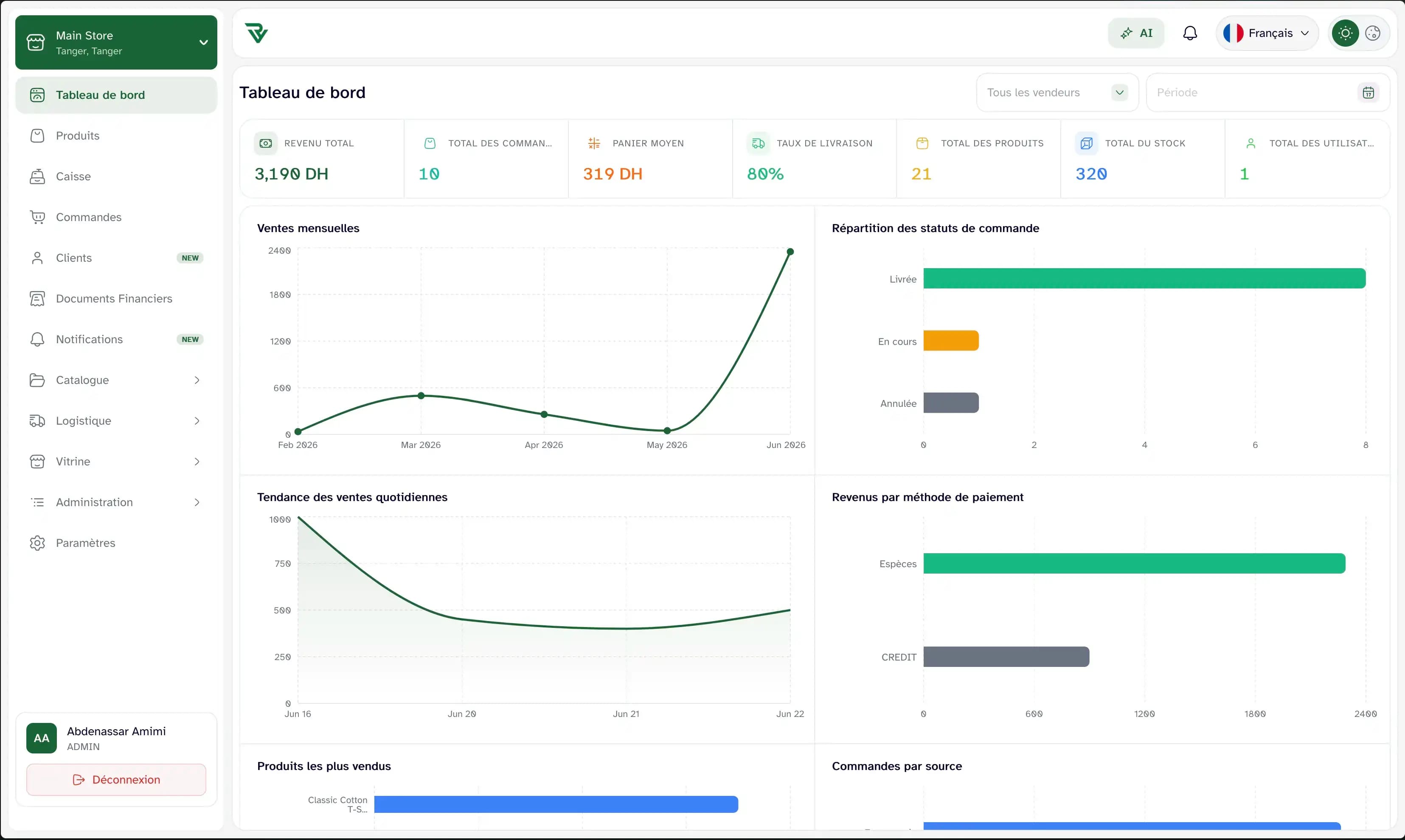Open the Français language dropdown
Viewport: 1405px width, 840px height.
(1267, 33)
